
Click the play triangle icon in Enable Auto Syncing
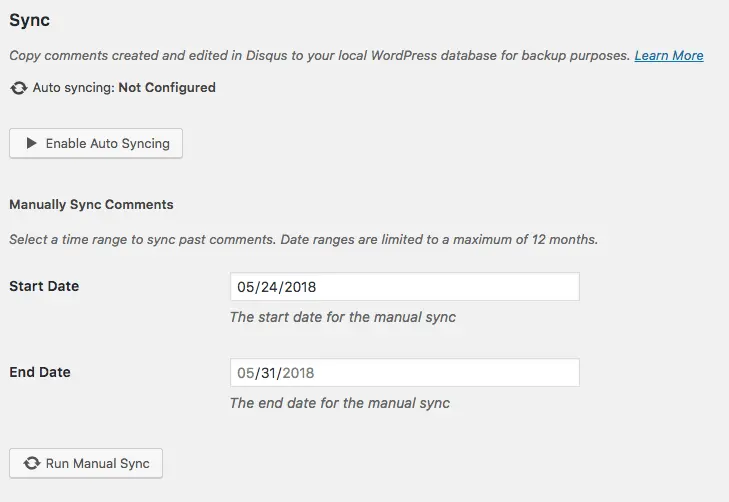point(31,143)
